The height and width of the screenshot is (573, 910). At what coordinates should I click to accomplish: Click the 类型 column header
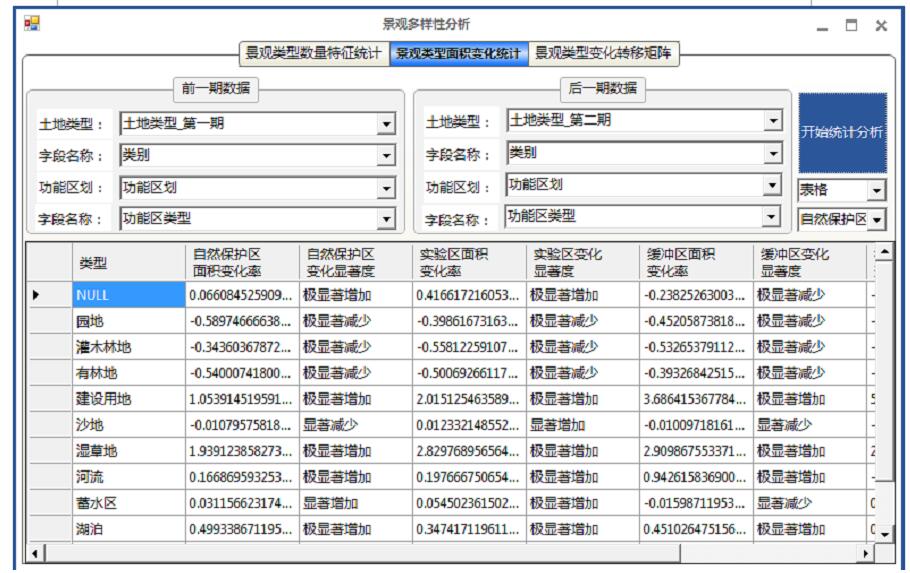(128, 263)
